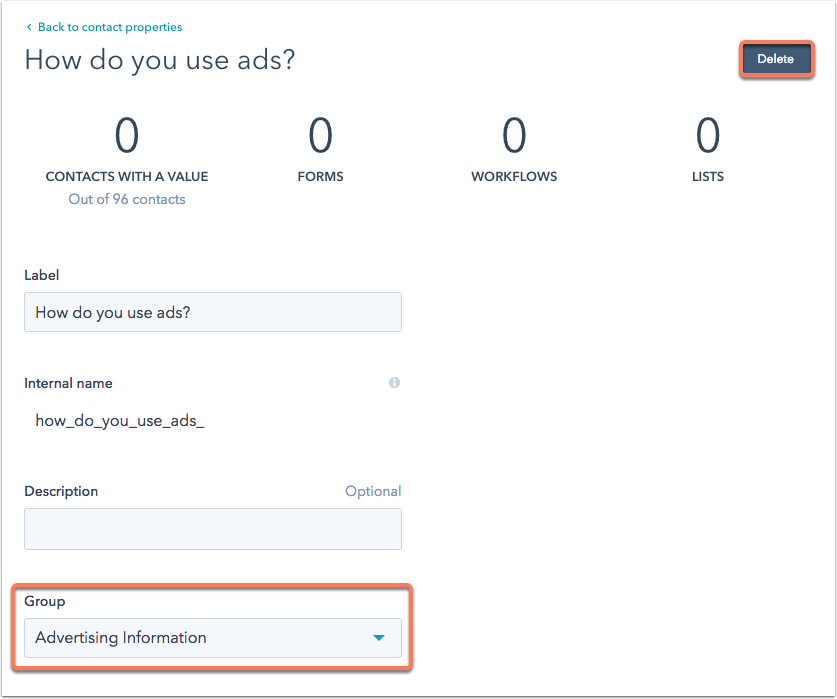Click the 'Label' field caption
Image resolution: width=837 pixels, height=699 pixels.
(x=42, y=275)
